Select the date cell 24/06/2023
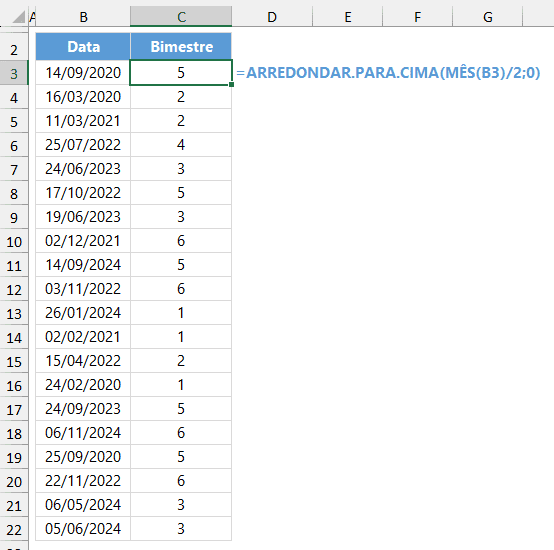 (x=83, y=169)
